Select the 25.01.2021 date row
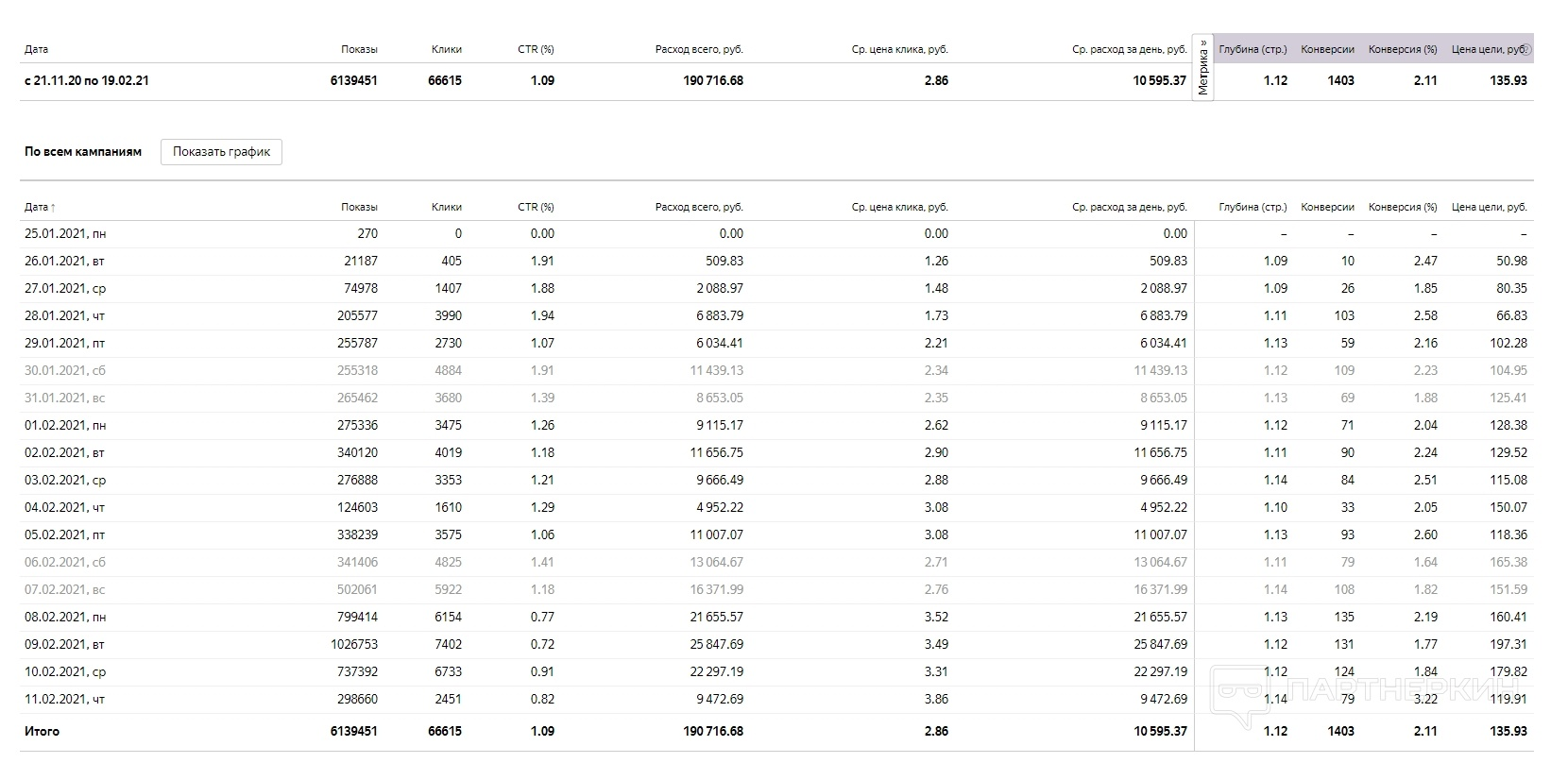This screenshot has height=780, width=1568. point(65,234)
